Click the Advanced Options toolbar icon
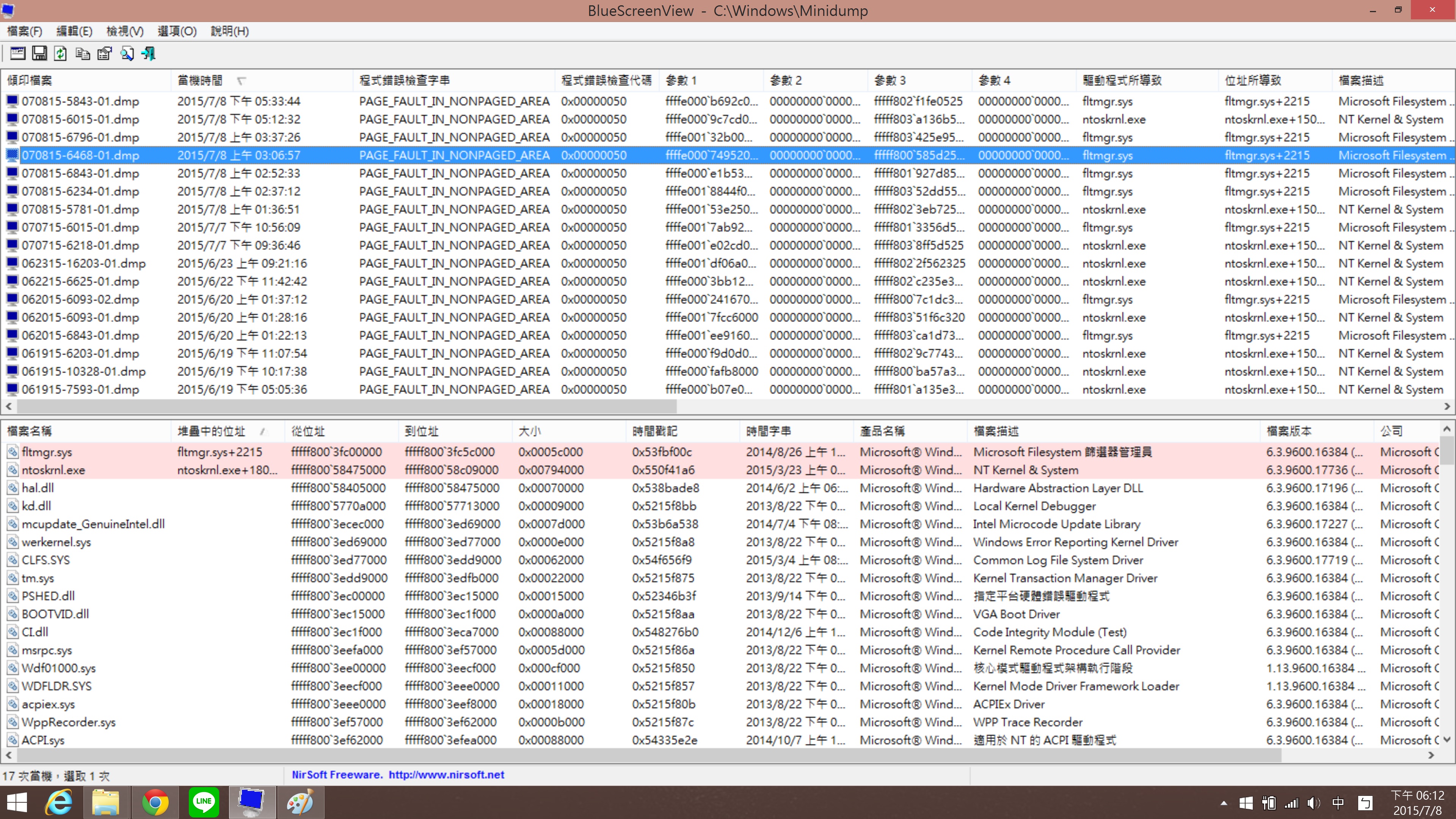The image size is (1456, 819). 17,54
